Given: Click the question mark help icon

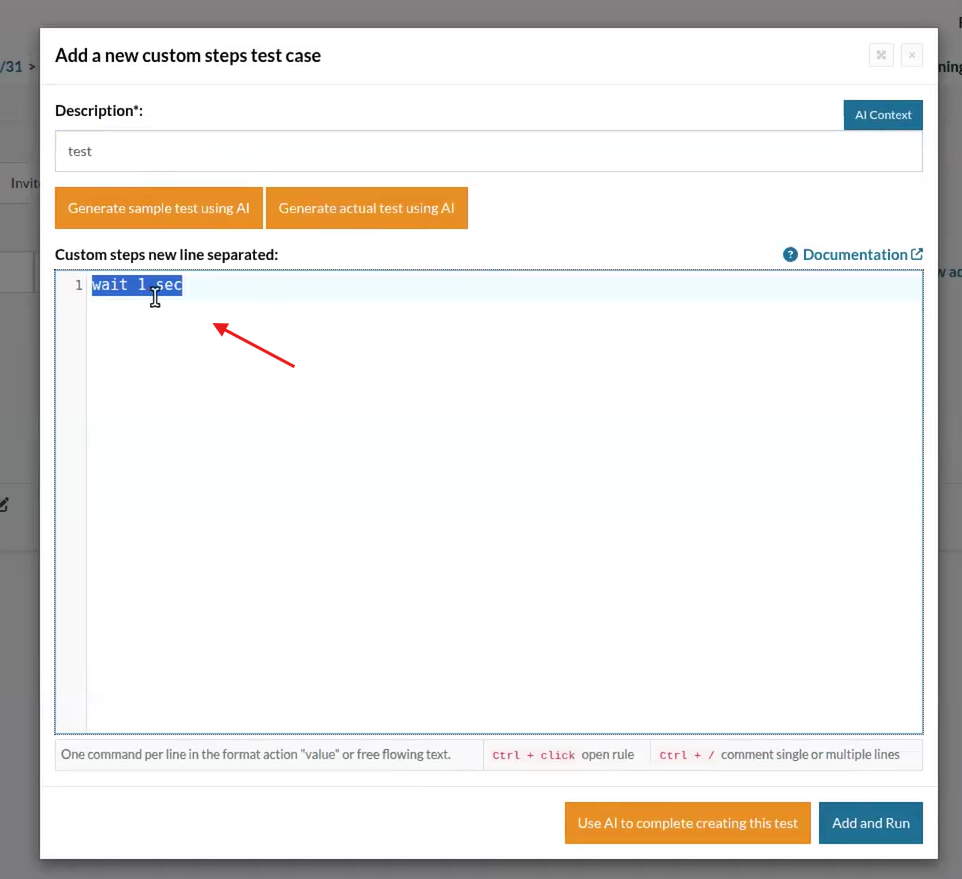Looking at the screenshot, I should coord(790,255).
